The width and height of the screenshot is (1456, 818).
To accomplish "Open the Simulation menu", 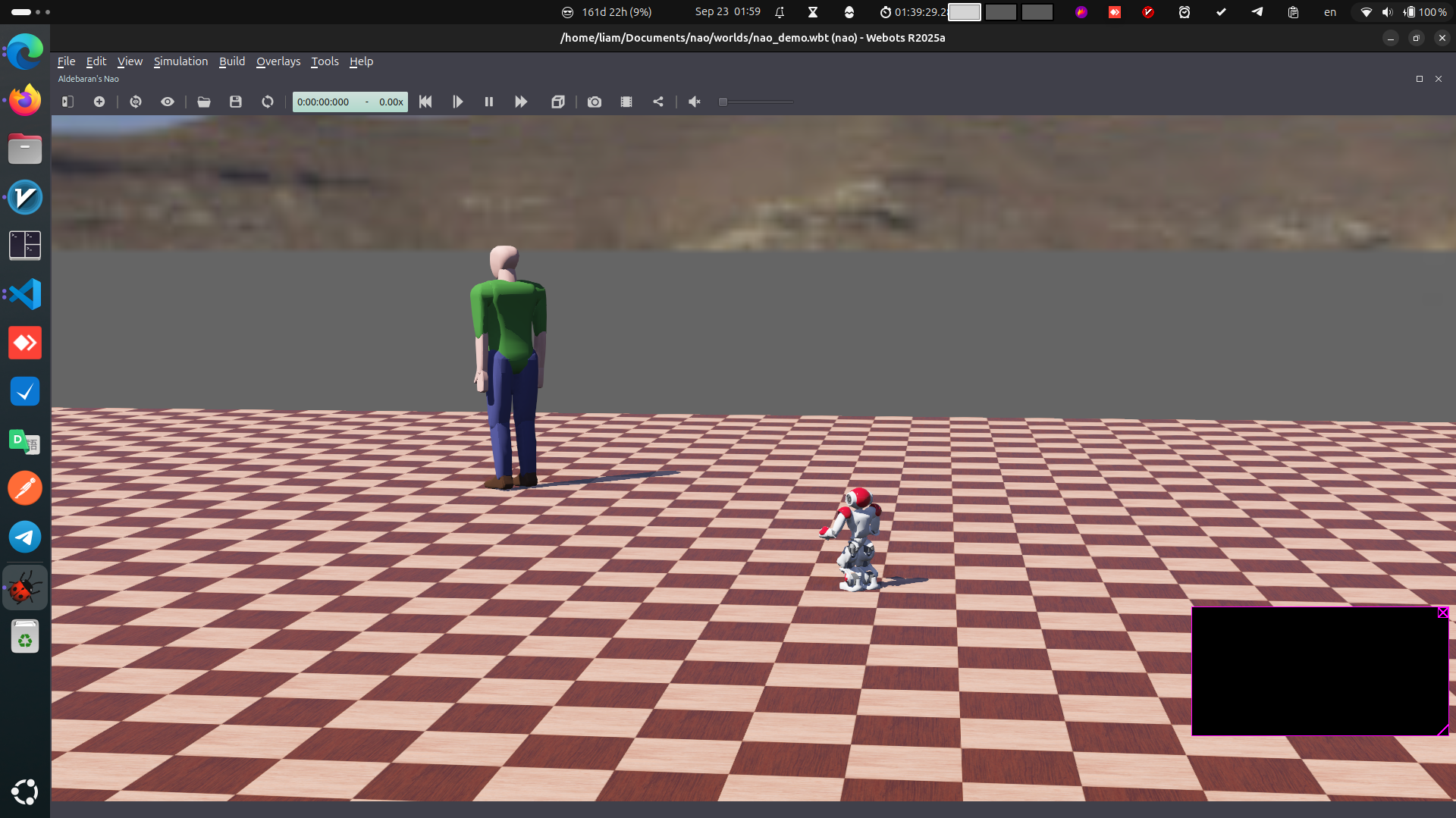I will pyautogui.click(x=180, y=61).
